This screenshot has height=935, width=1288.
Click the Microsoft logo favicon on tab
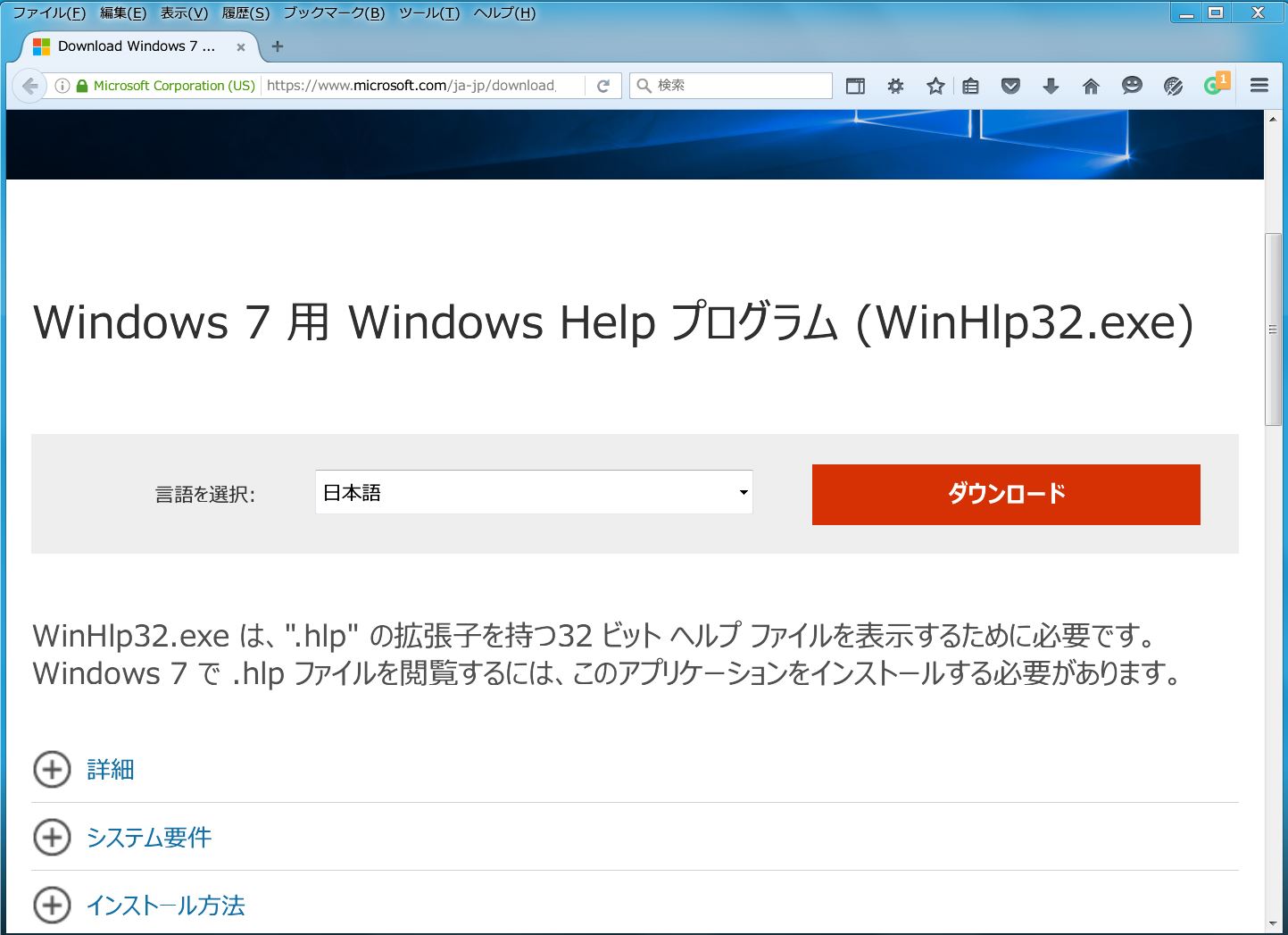[41, 46]
